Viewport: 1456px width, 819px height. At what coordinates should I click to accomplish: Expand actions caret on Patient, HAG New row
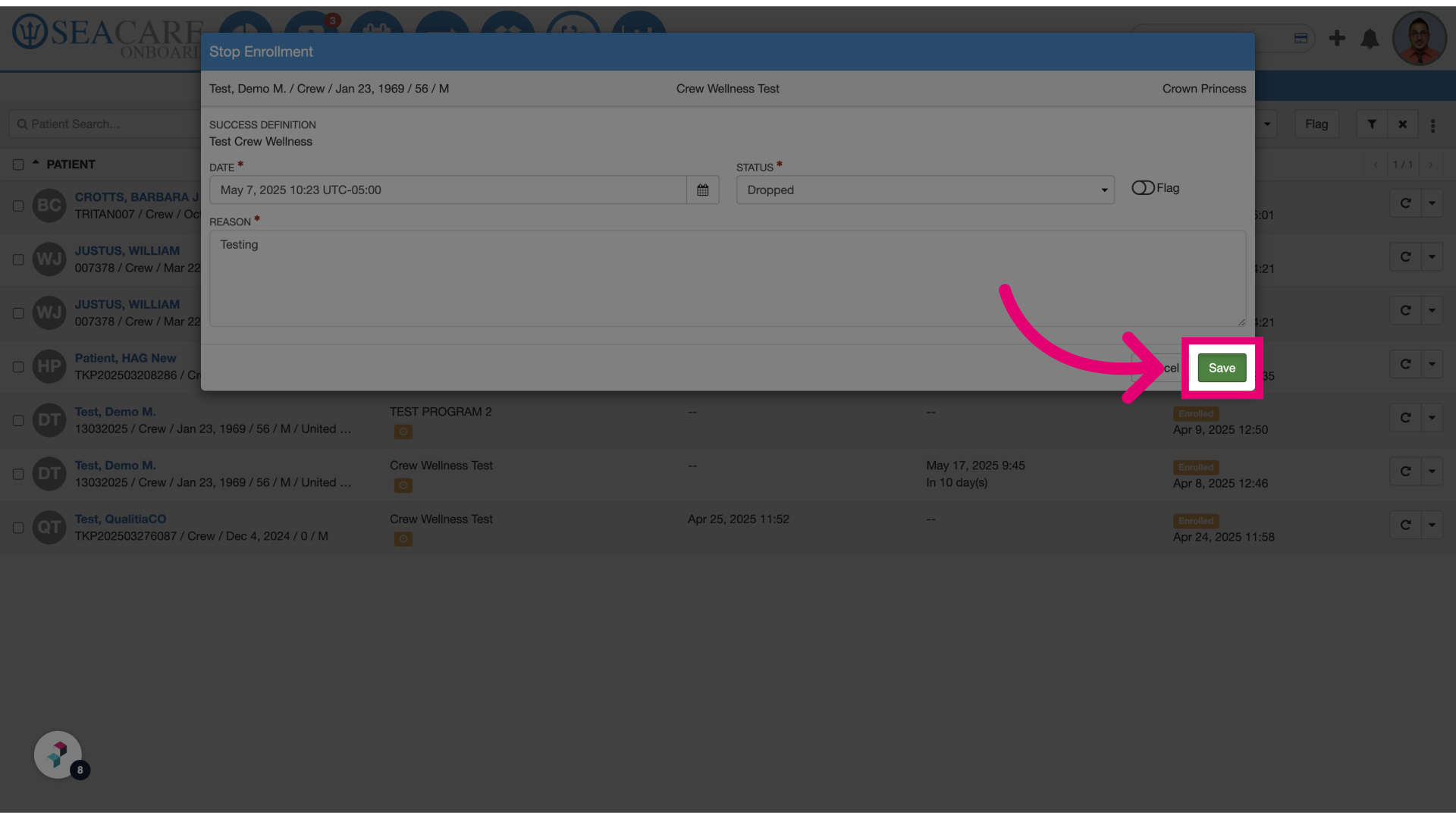coord(1432,365)
